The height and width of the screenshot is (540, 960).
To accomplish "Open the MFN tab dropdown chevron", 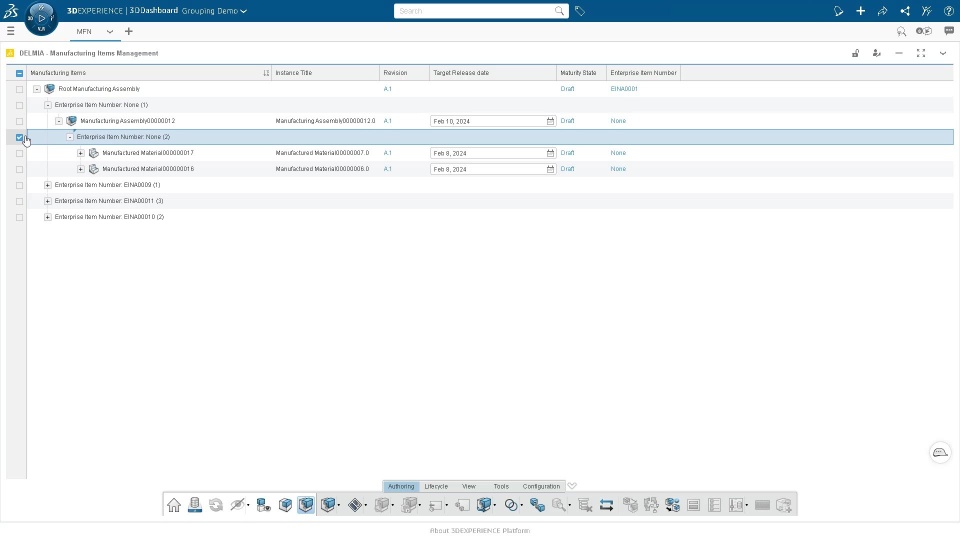I will [110, 31].
